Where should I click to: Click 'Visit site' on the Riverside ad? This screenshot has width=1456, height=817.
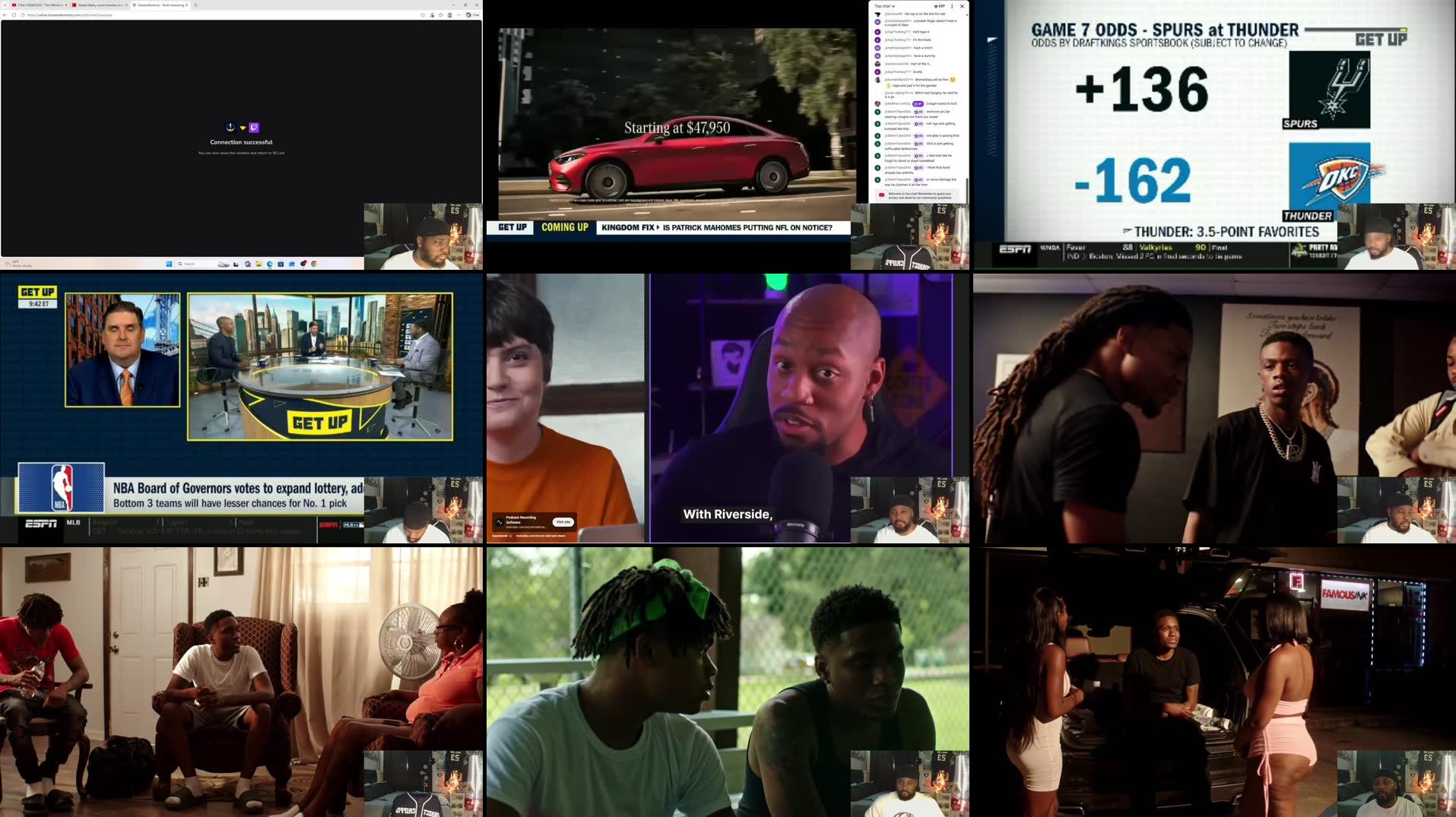563,522
